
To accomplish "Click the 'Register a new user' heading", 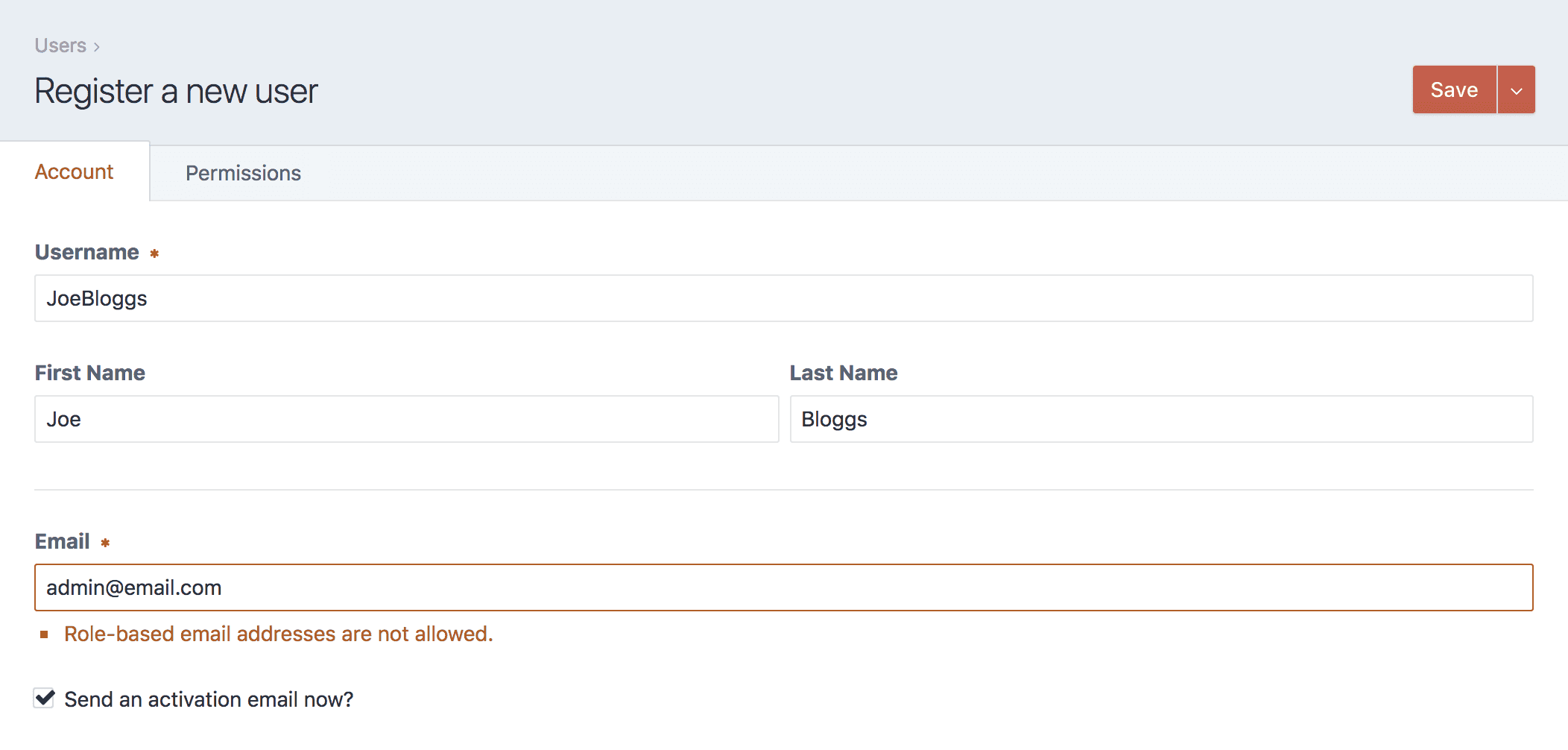I will pos(177,92).
